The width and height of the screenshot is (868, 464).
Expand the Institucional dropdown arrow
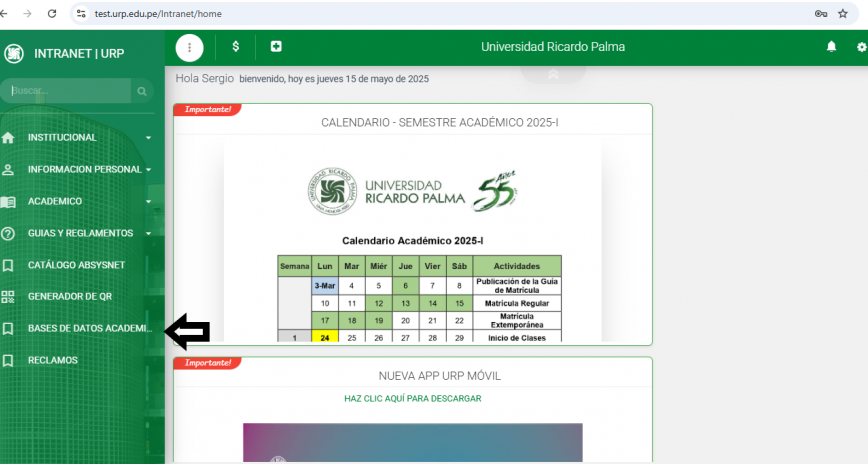pos(148,137)
